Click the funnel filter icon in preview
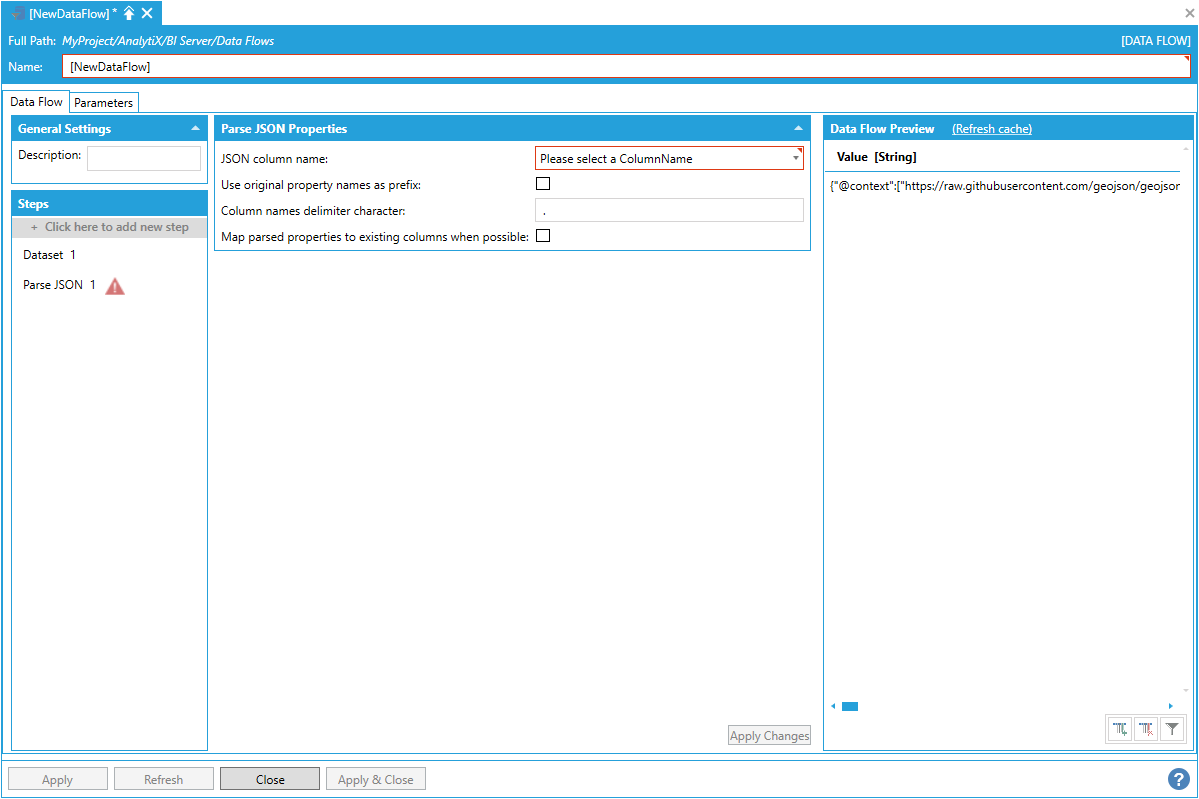 click(x=1172, y=730)
